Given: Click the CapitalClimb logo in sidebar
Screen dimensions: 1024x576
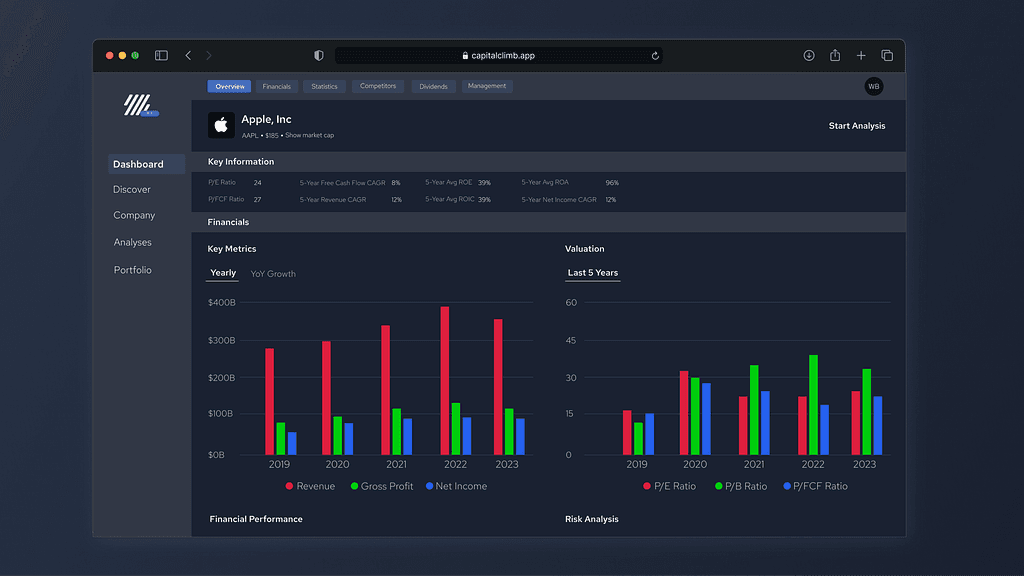Looking at the screenshot, I should (139, 105).
